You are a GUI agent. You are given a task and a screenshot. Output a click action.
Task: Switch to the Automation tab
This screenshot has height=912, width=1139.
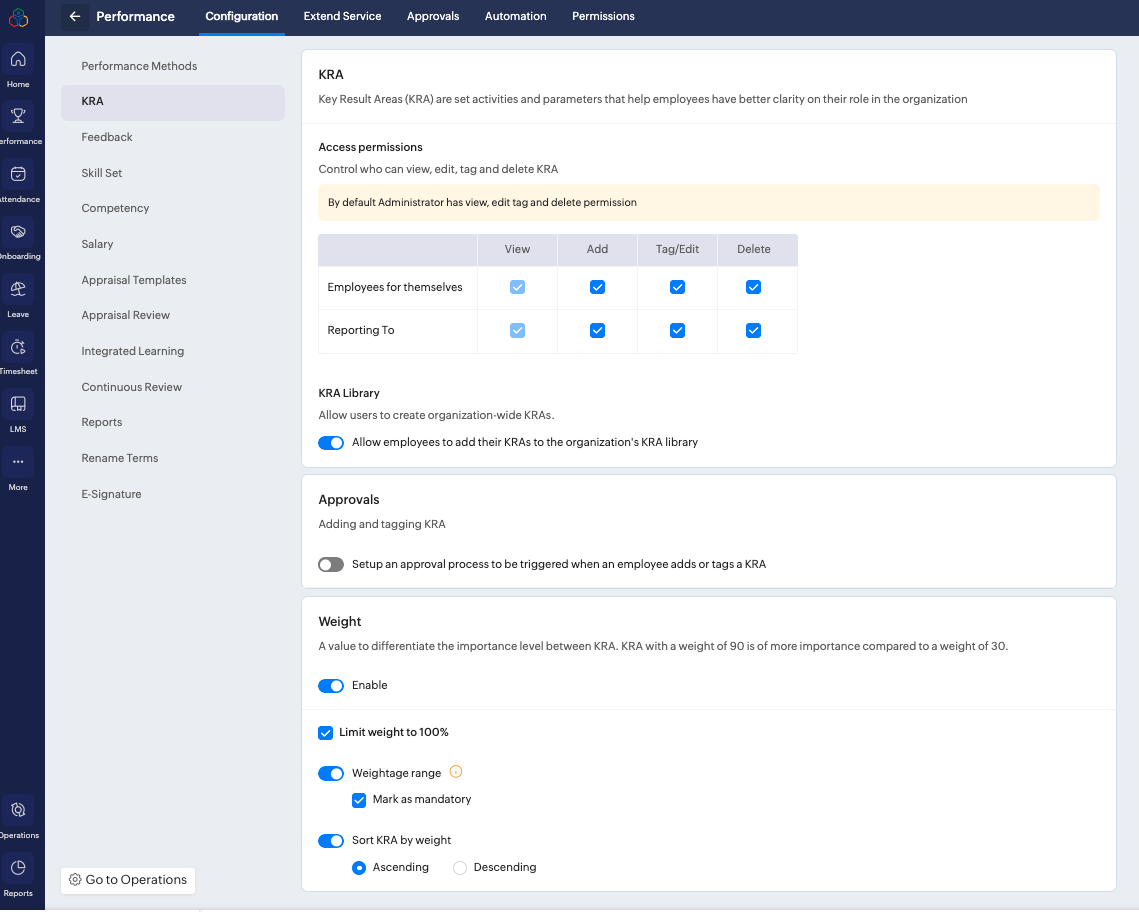(515, 16)
